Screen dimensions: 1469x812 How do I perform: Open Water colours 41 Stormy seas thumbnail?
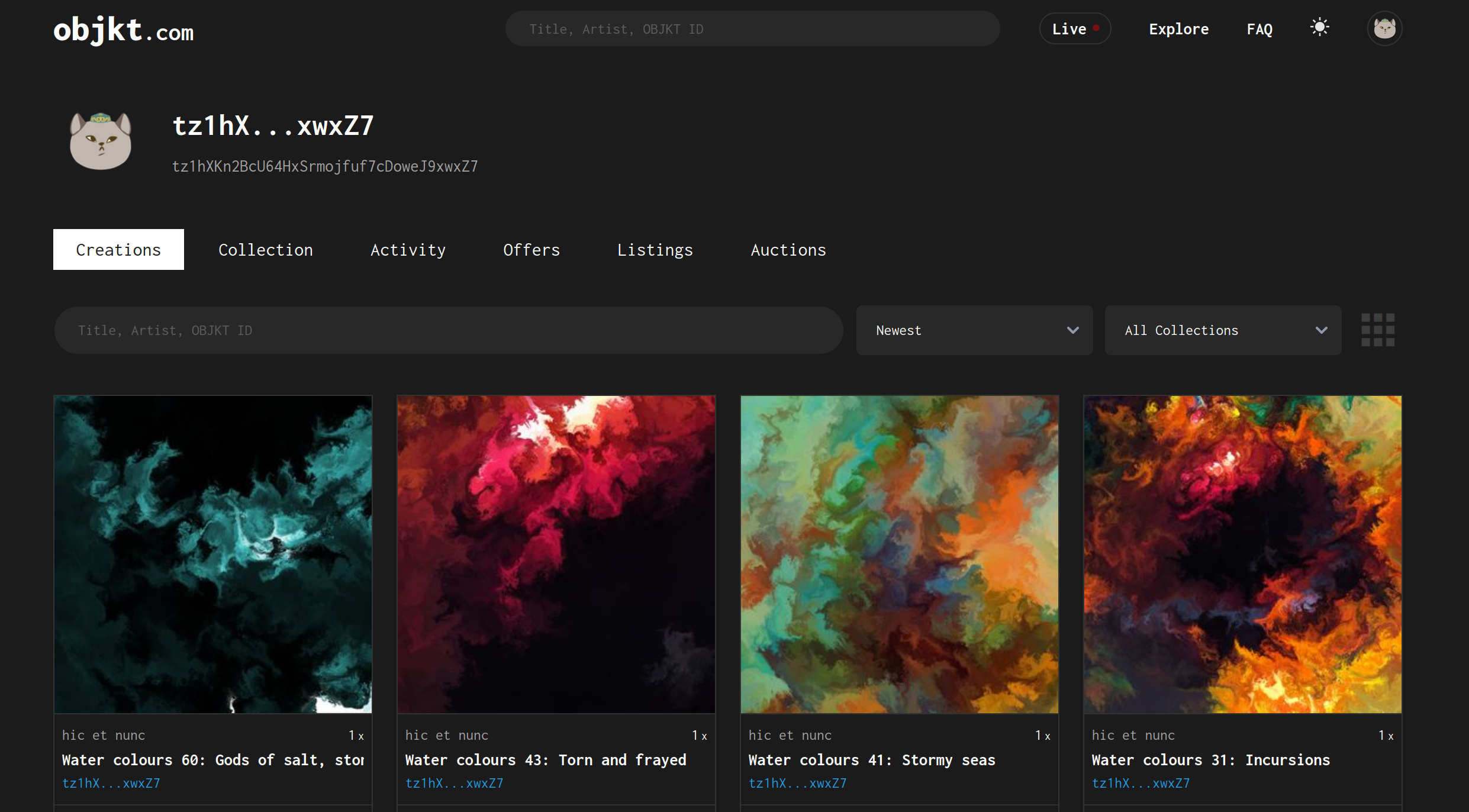click(899, 554)
